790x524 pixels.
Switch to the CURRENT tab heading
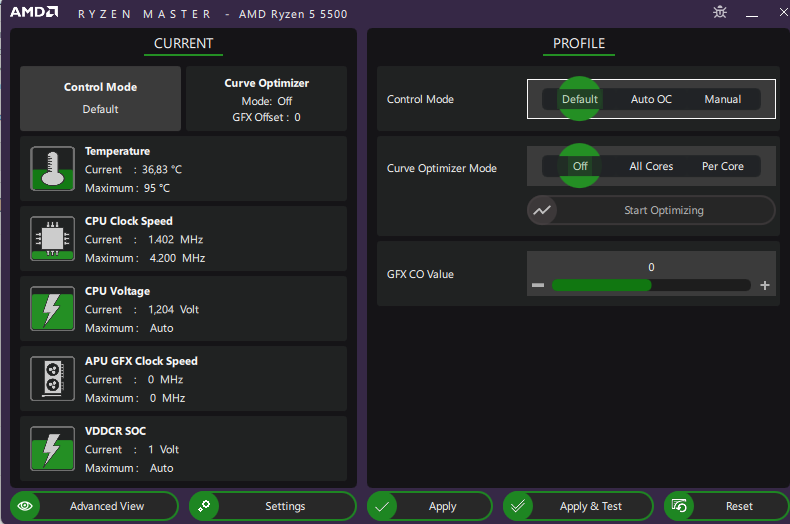(x=183, y=44)
